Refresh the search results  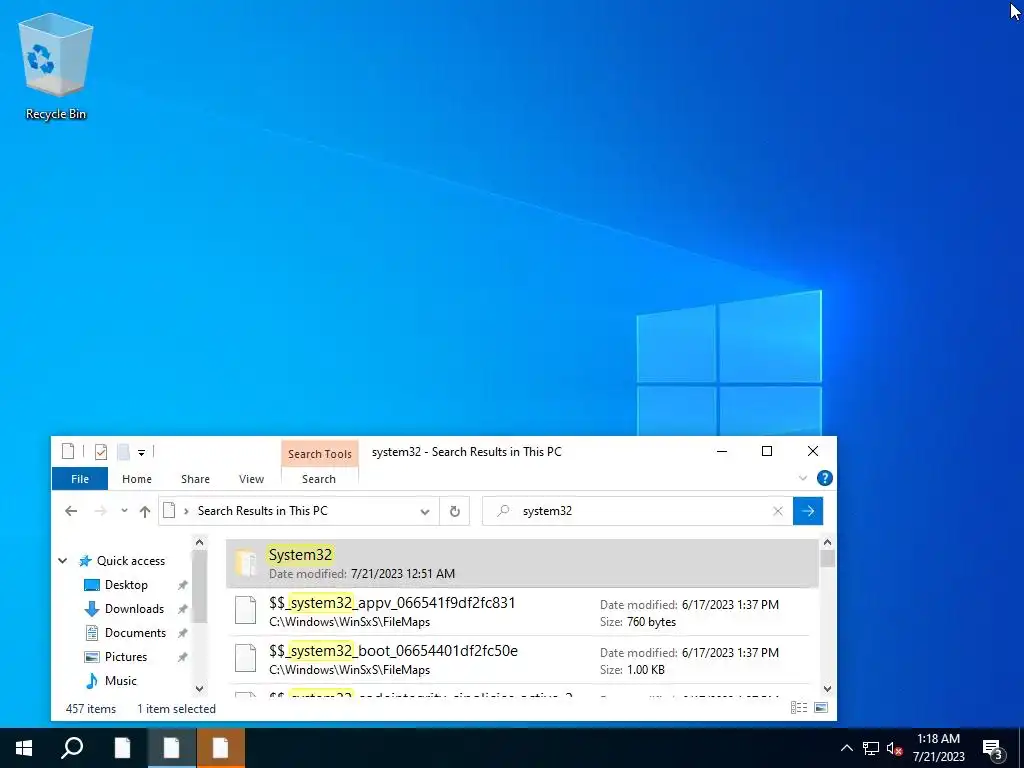455,511
